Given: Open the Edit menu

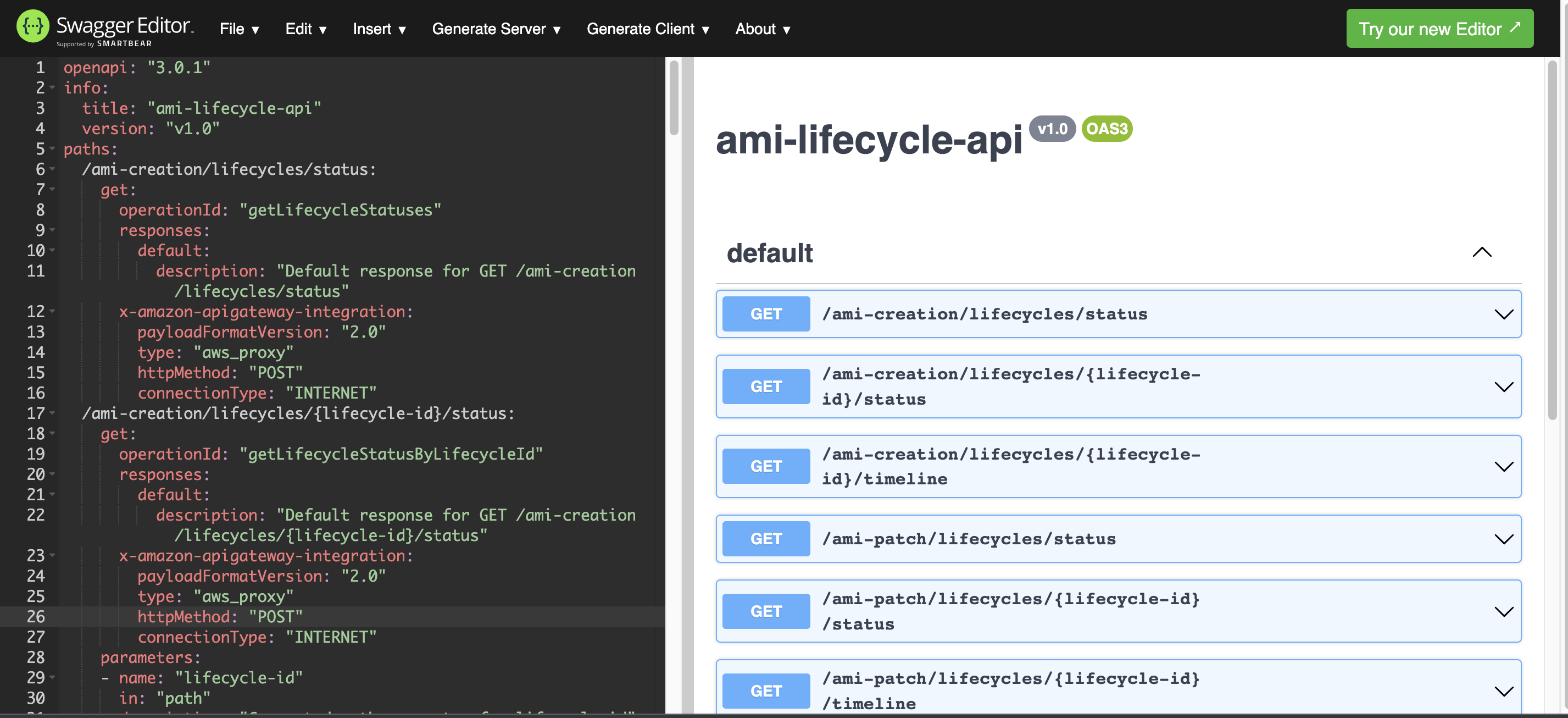Looking at the screenshot, I should point(306,29).
